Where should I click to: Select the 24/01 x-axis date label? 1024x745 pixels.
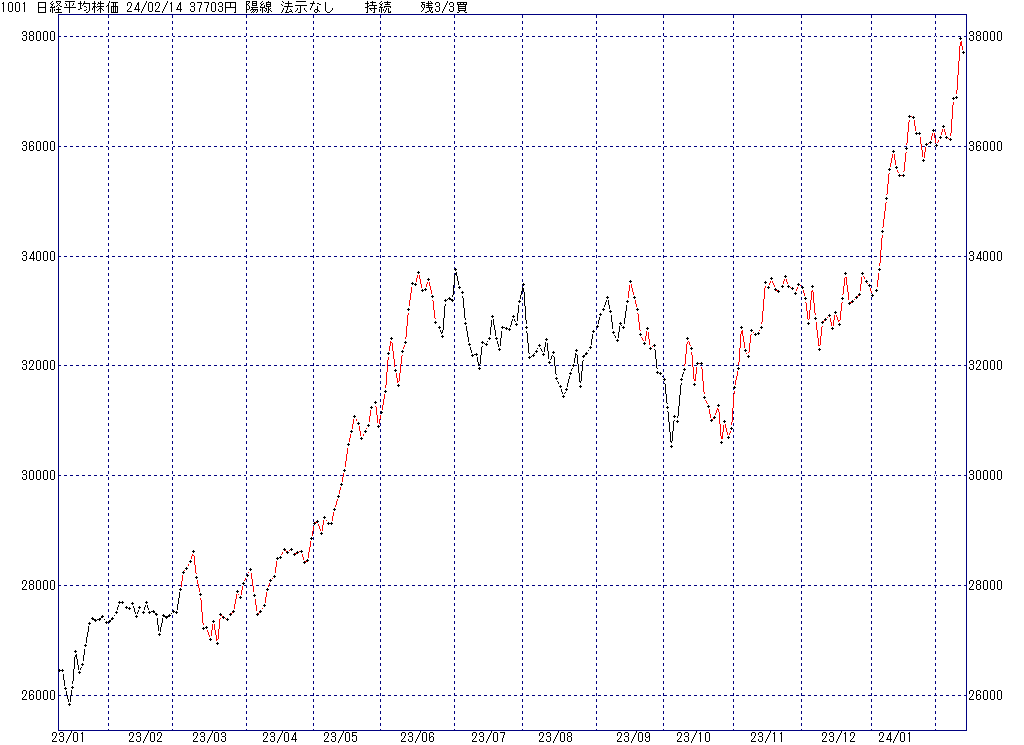coord(895,738)
